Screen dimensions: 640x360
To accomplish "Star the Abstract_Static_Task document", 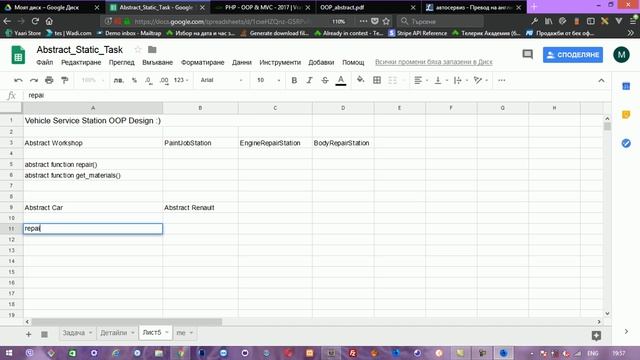I will tap(138, 49).
